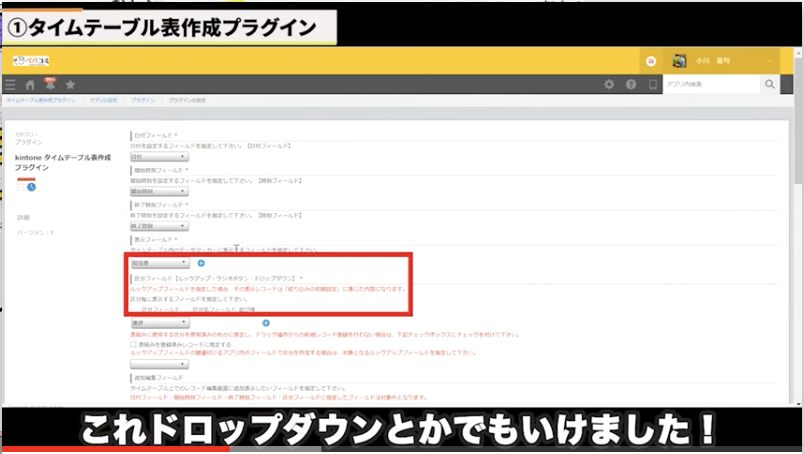Open the favorites star icon
The width and height of the screenshot is (804, 454).
70,85
